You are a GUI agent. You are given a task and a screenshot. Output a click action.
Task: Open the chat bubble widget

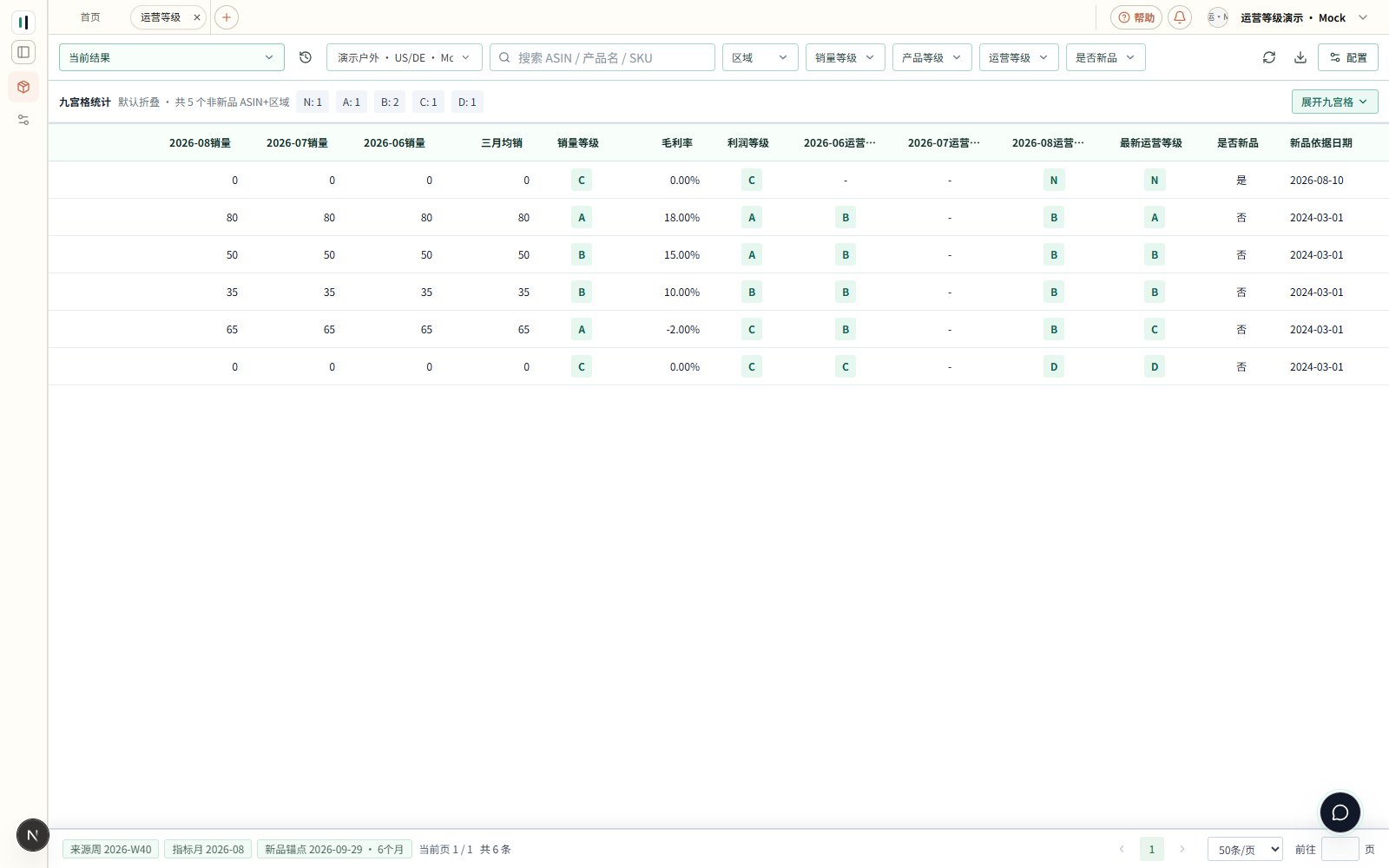click(x=1340, y=812)
